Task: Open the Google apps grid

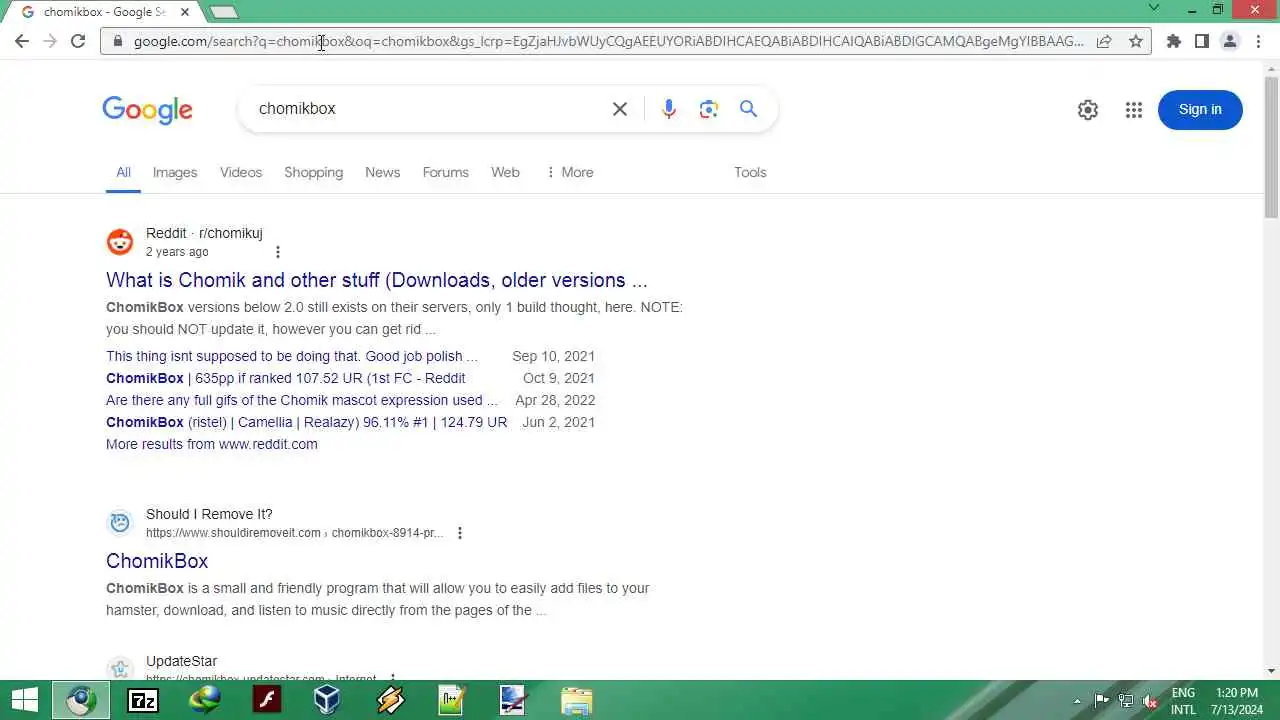Action: pos(1134,110)
